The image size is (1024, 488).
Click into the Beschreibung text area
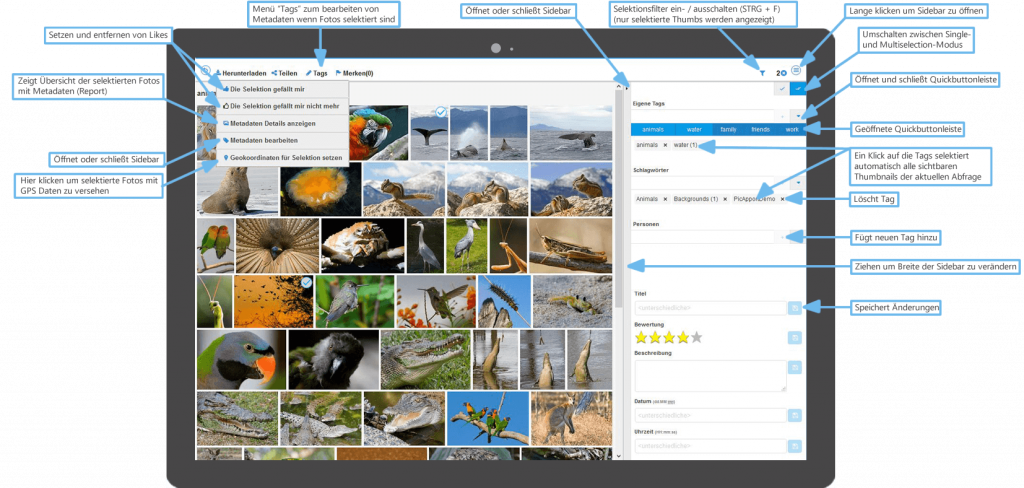pyautogui.click(x=711, y=375)
